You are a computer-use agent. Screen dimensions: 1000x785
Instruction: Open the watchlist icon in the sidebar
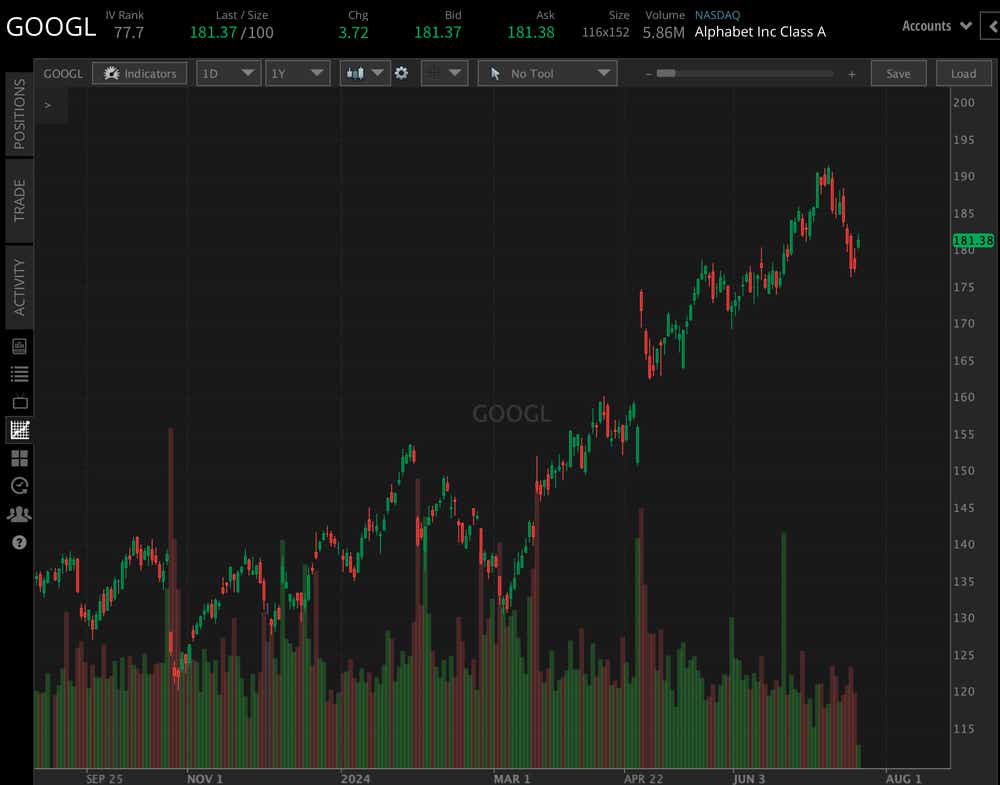coord(16,373)
